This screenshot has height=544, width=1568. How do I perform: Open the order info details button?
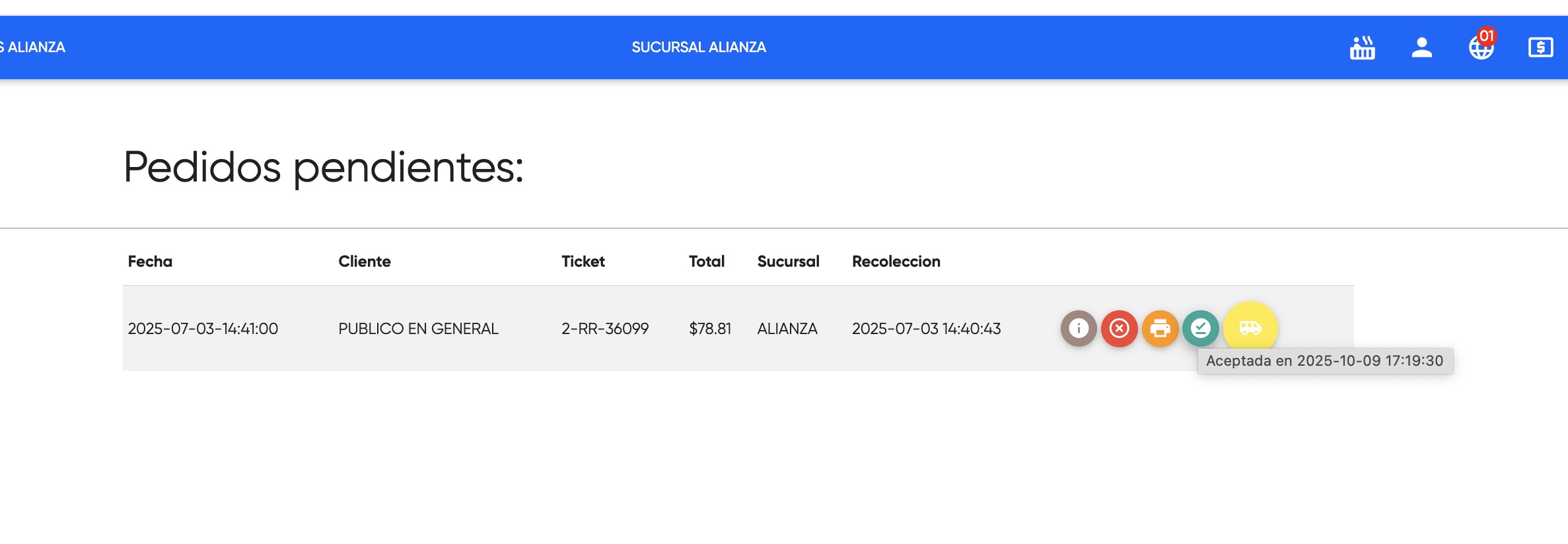click(1079, 328)
